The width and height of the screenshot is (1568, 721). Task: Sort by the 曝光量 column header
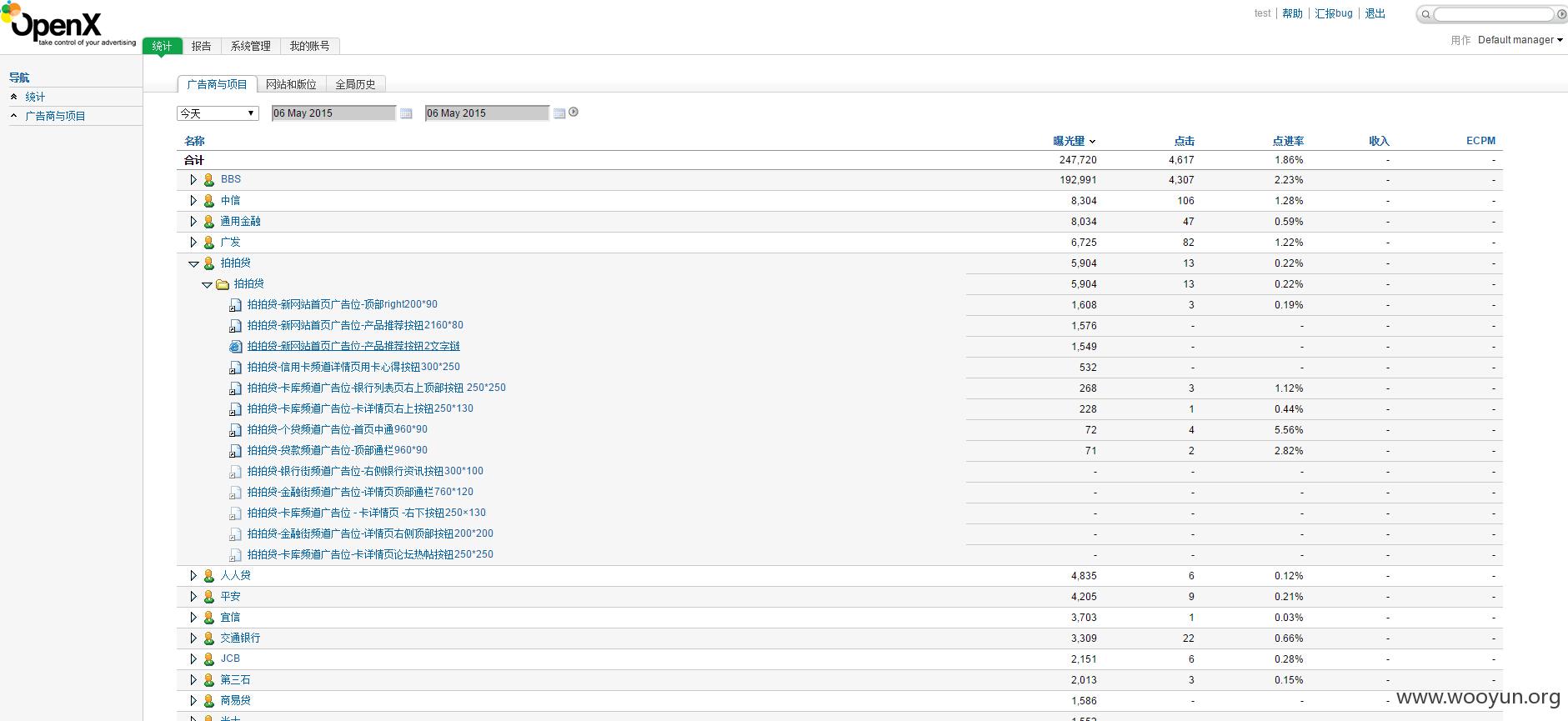[1069, 141]
